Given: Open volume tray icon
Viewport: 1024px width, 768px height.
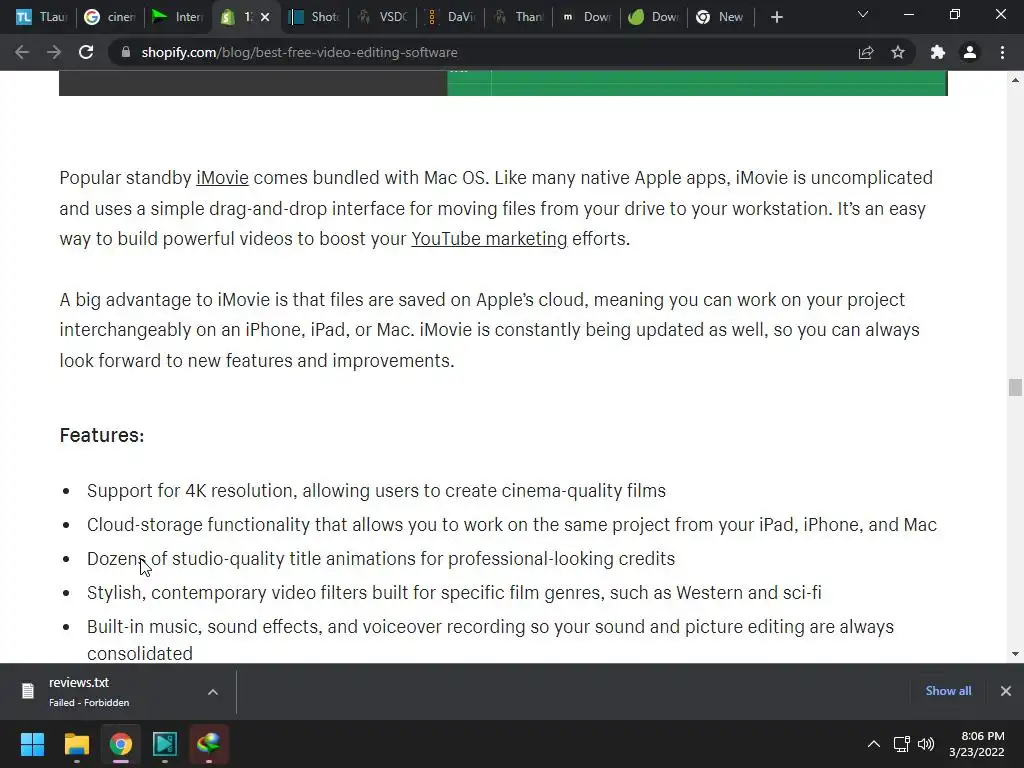Looking at the screenshot, I should pos(926,744).
